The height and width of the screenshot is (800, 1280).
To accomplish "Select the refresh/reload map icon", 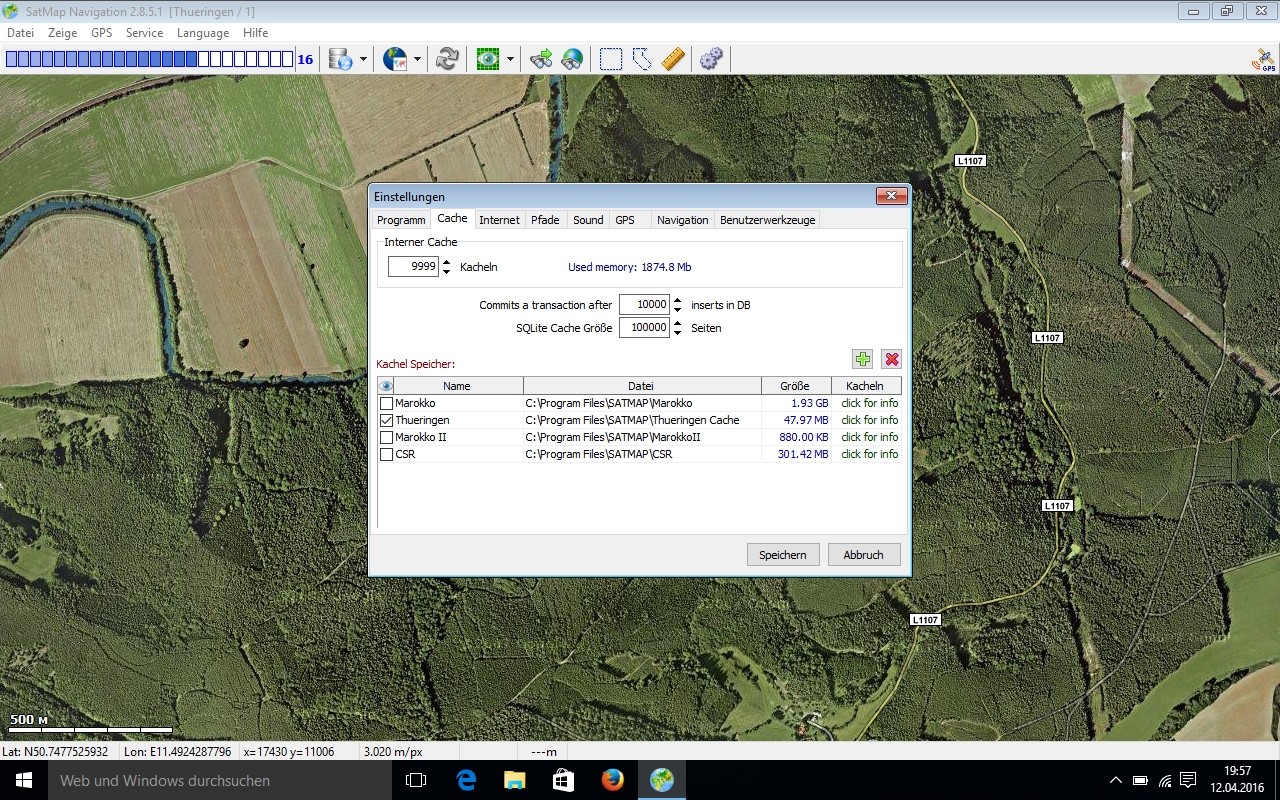I will coord(447,59).
